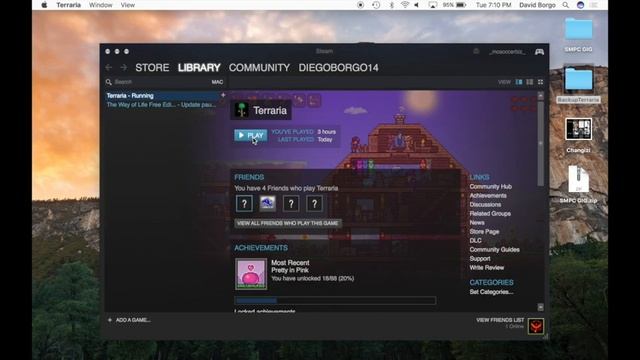Click the achievements progress bar
The height and width of the screenshot is (360, 640).
coord(335,300)
